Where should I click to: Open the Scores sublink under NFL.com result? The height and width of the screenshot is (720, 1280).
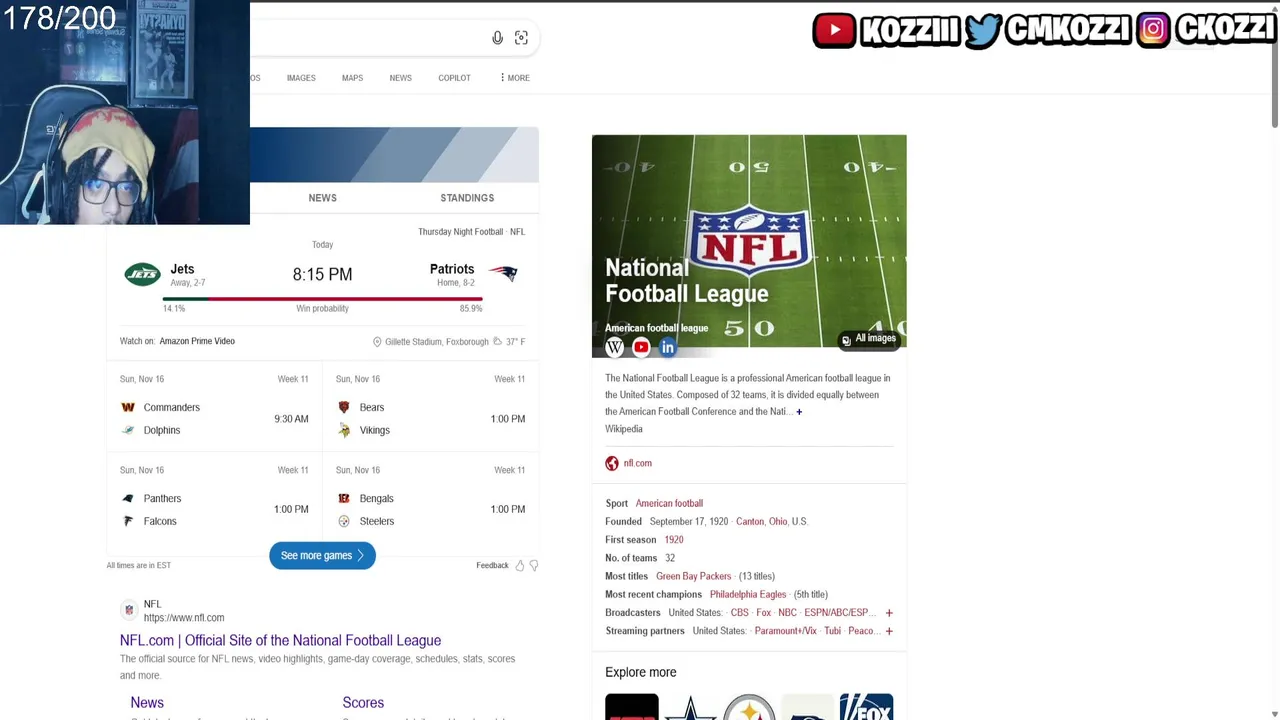point(363,703)
